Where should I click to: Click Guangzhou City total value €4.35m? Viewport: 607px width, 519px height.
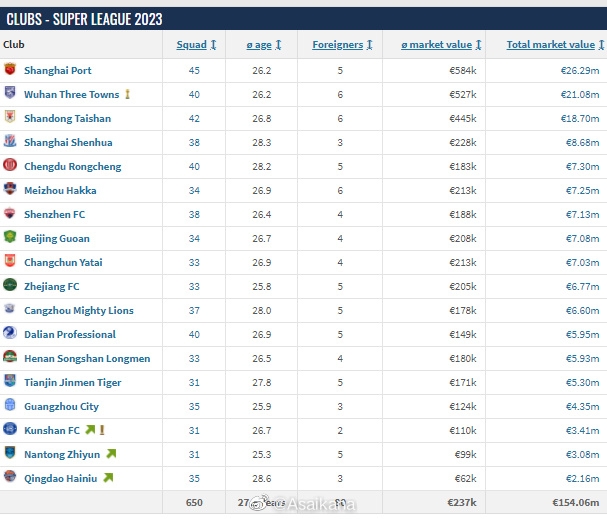pyautogui.click(x=583, y=406)
